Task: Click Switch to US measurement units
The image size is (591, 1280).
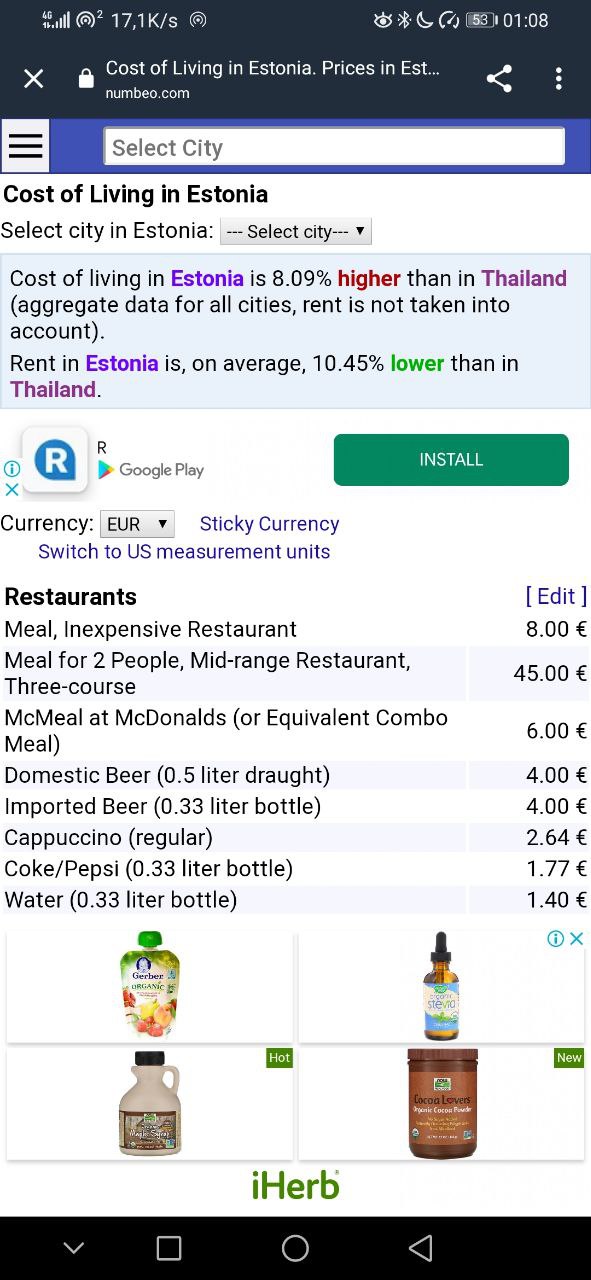Action: tap(184, 551)
